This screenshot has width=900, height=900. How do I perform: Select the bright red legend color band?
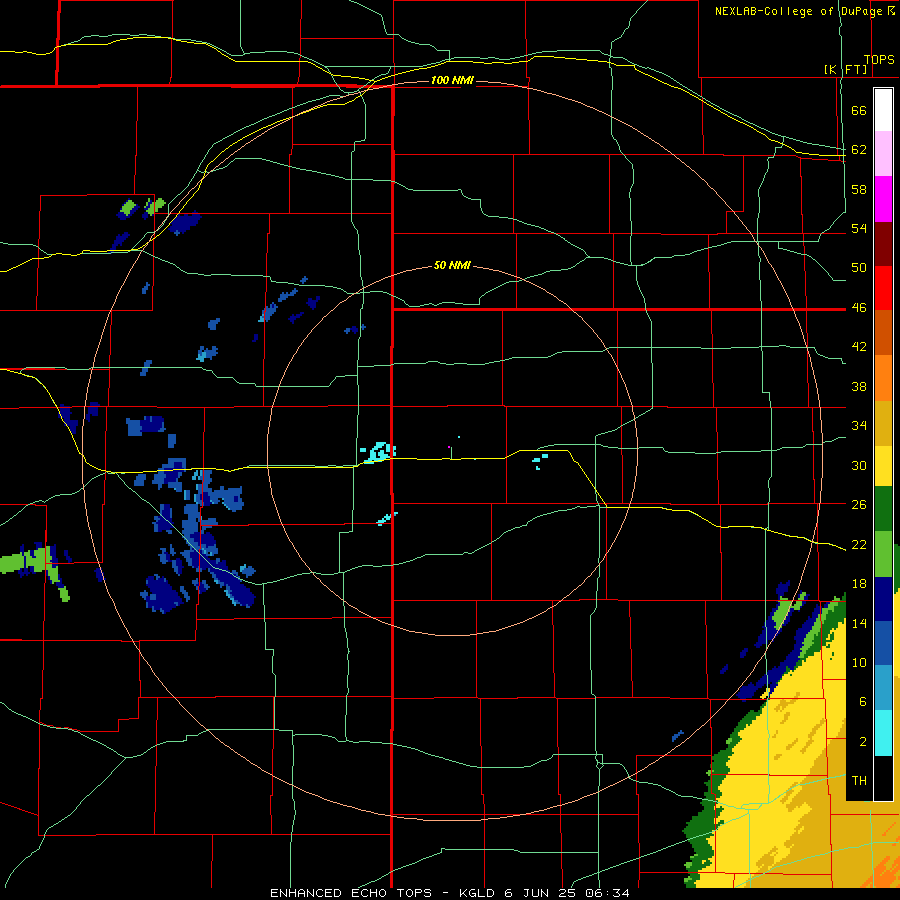click(x=883, y=288)
